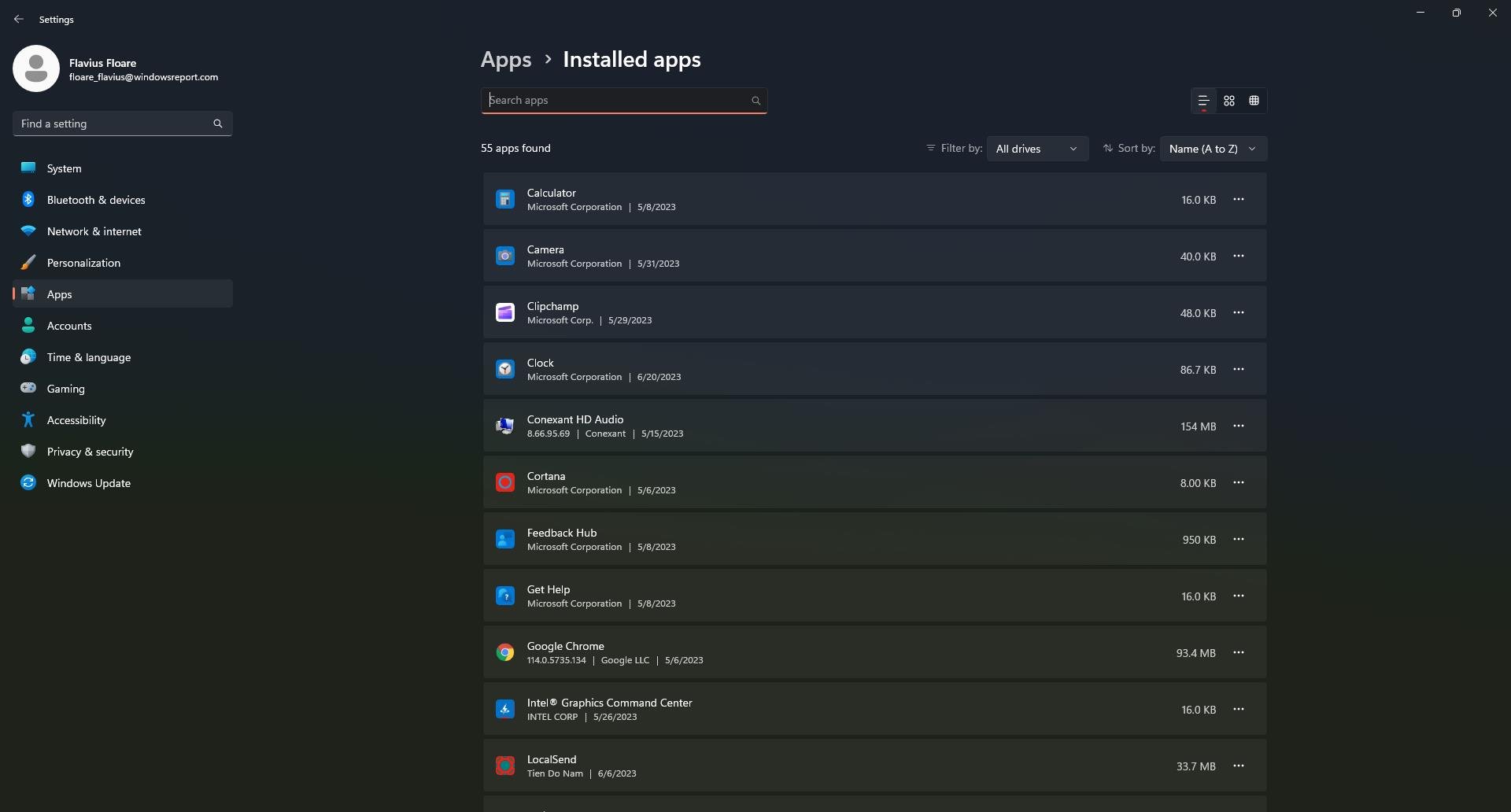Open more options for Google Chrome
Screen dimensions: 1511x812
pos(1239,653)
